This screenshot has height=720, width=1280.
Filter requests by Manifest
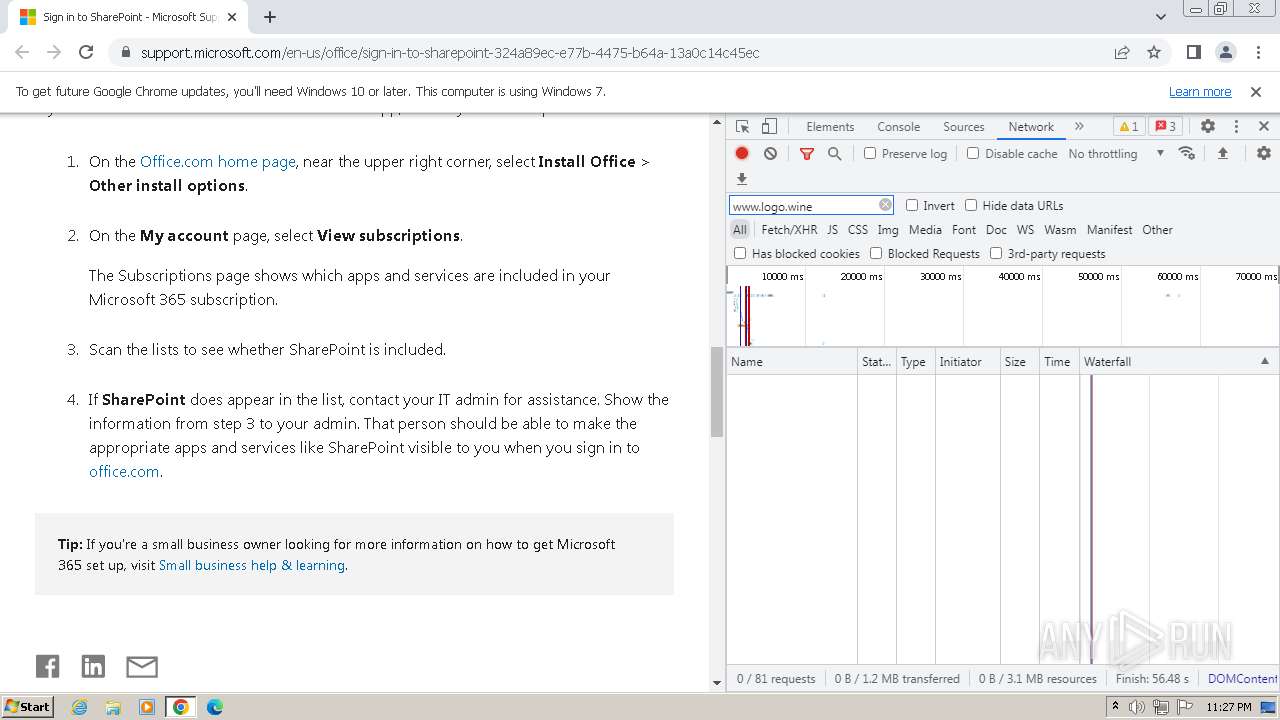click(1110, 229)
